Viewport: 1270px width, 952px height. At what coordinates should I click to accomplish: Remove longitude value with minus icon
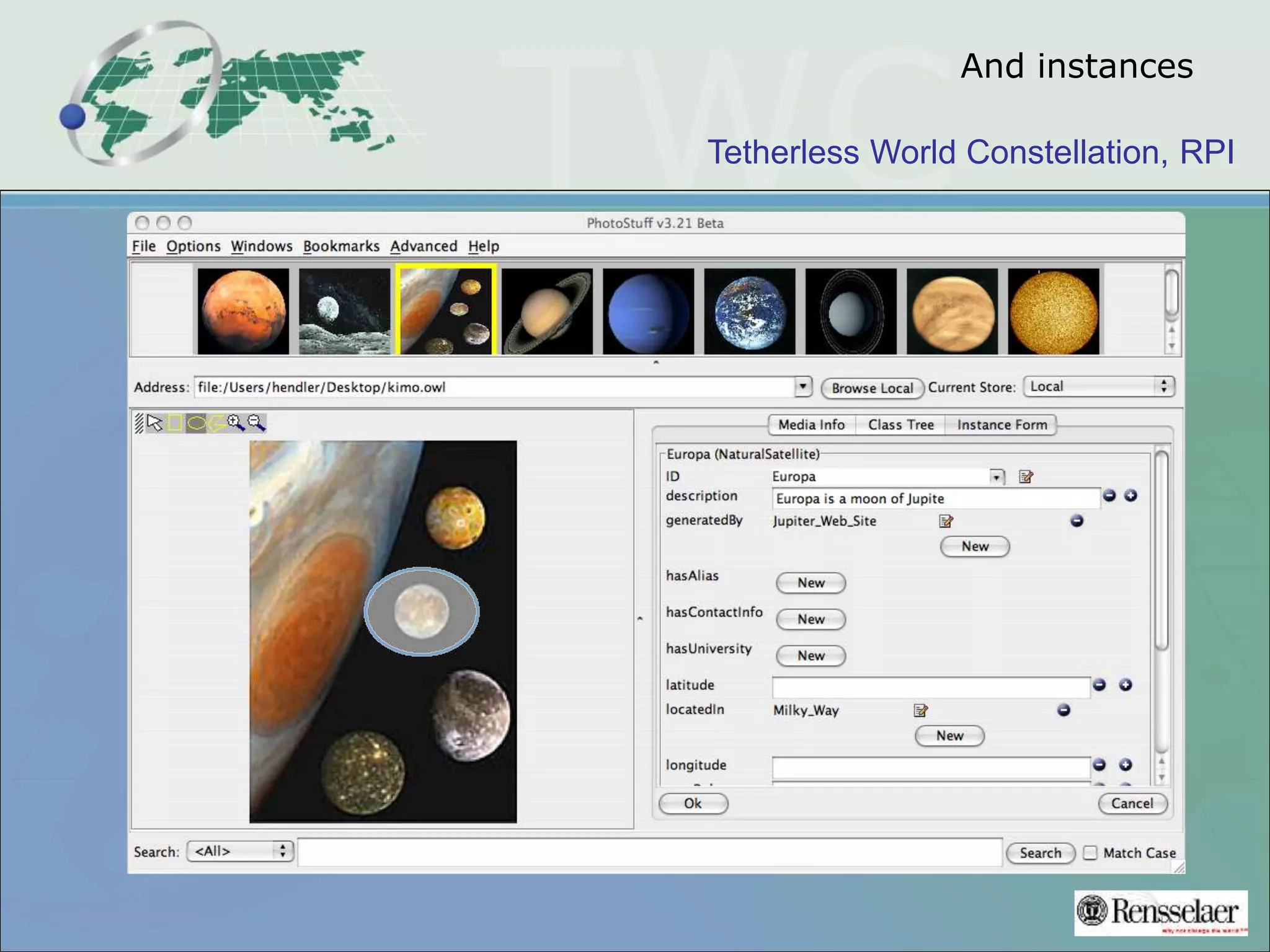(x=1099, y=765)
